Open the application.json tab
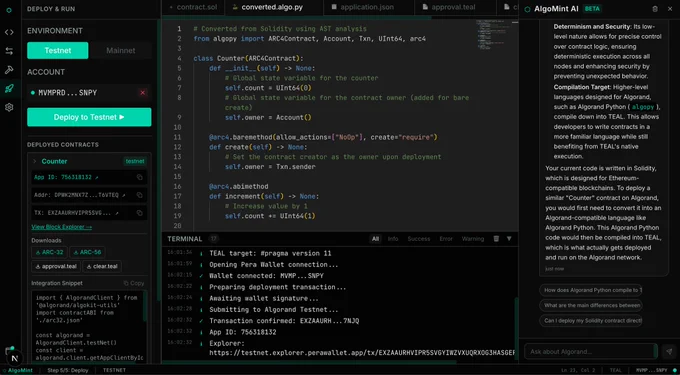The height and width of the screenshot is (375, 680). 369,7
